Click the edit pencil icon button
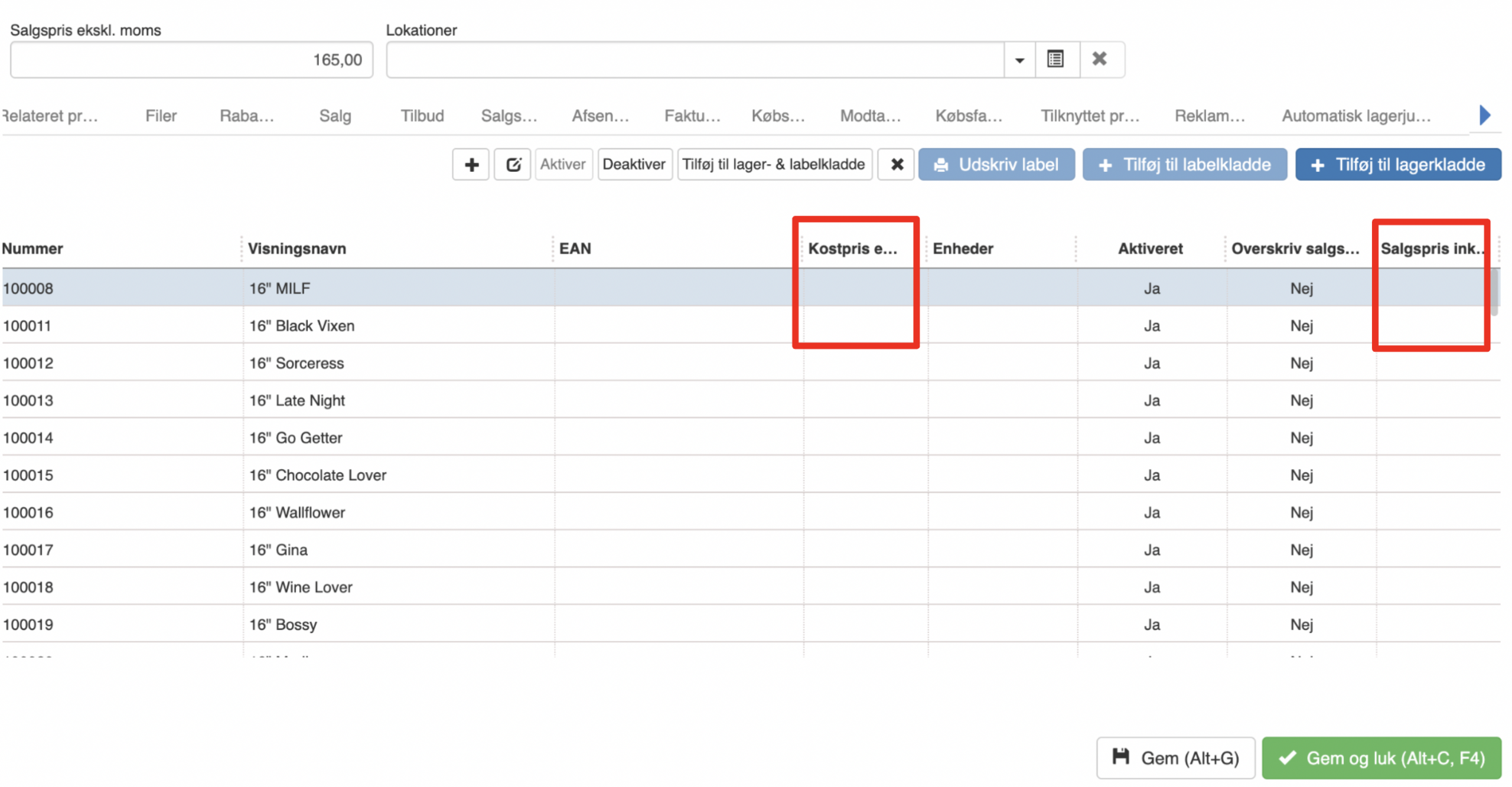Viewport: 1512px width, 787px height. click(512, 164)
